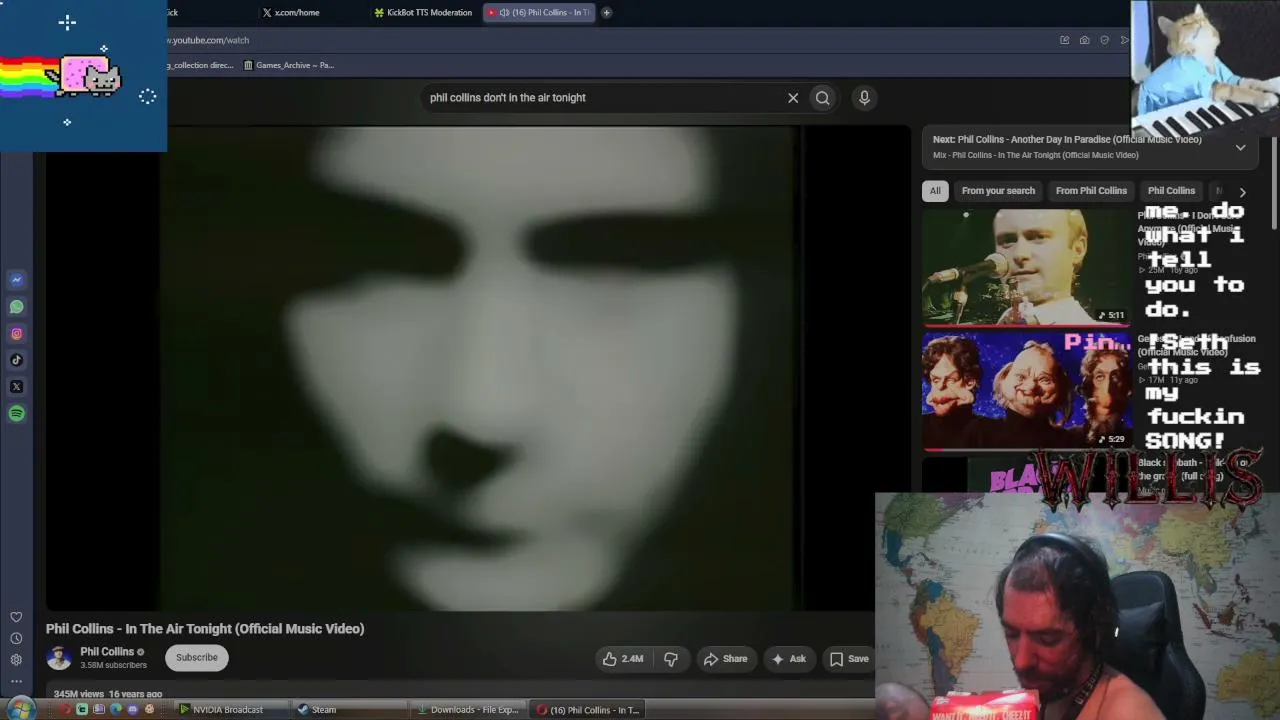
Task: Open Spotify in the browser sidebar
Action: pos(16,414)
